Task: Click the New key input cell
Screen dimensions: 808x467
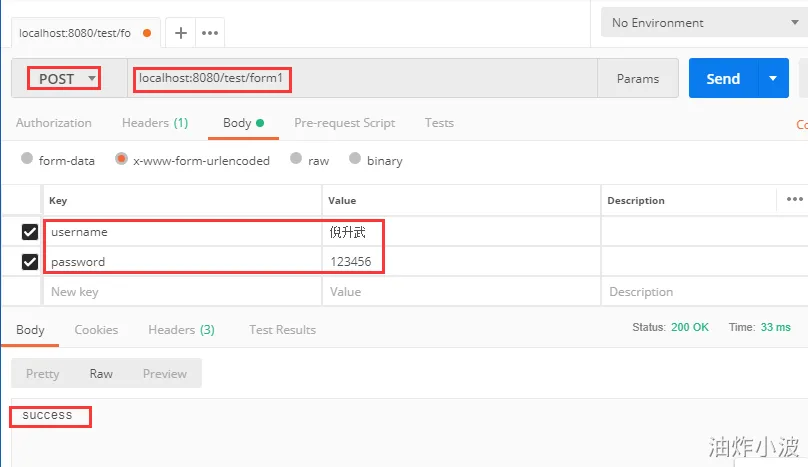Action: coord(180,292)
